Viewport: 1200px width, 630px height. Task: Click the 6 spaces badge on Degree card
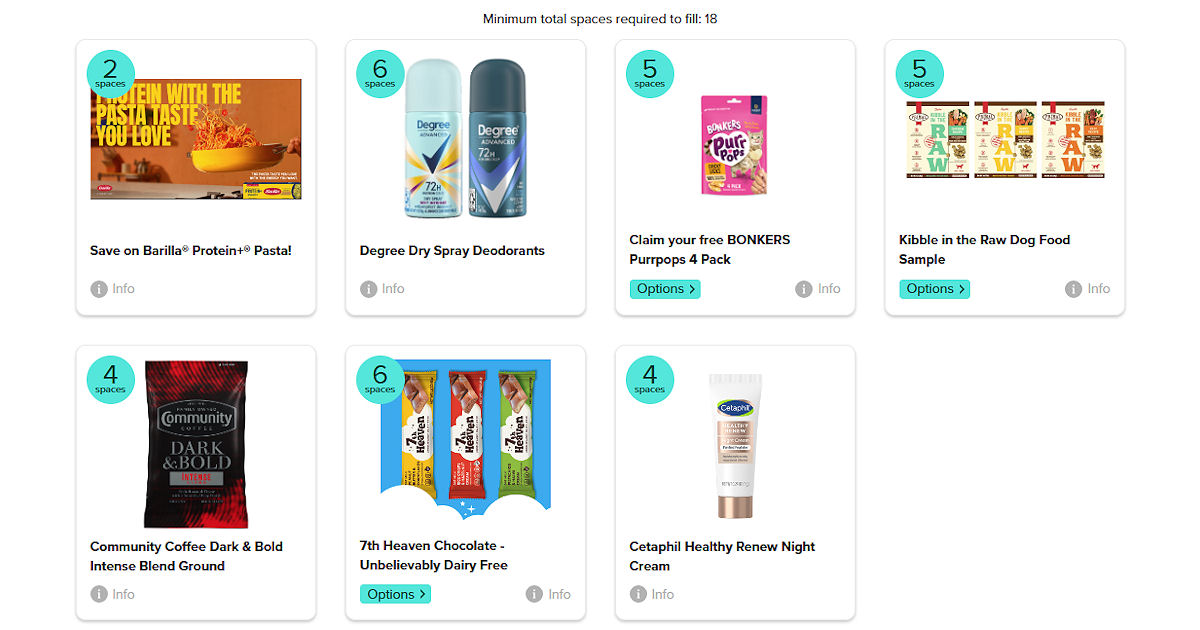pos(380,74)
